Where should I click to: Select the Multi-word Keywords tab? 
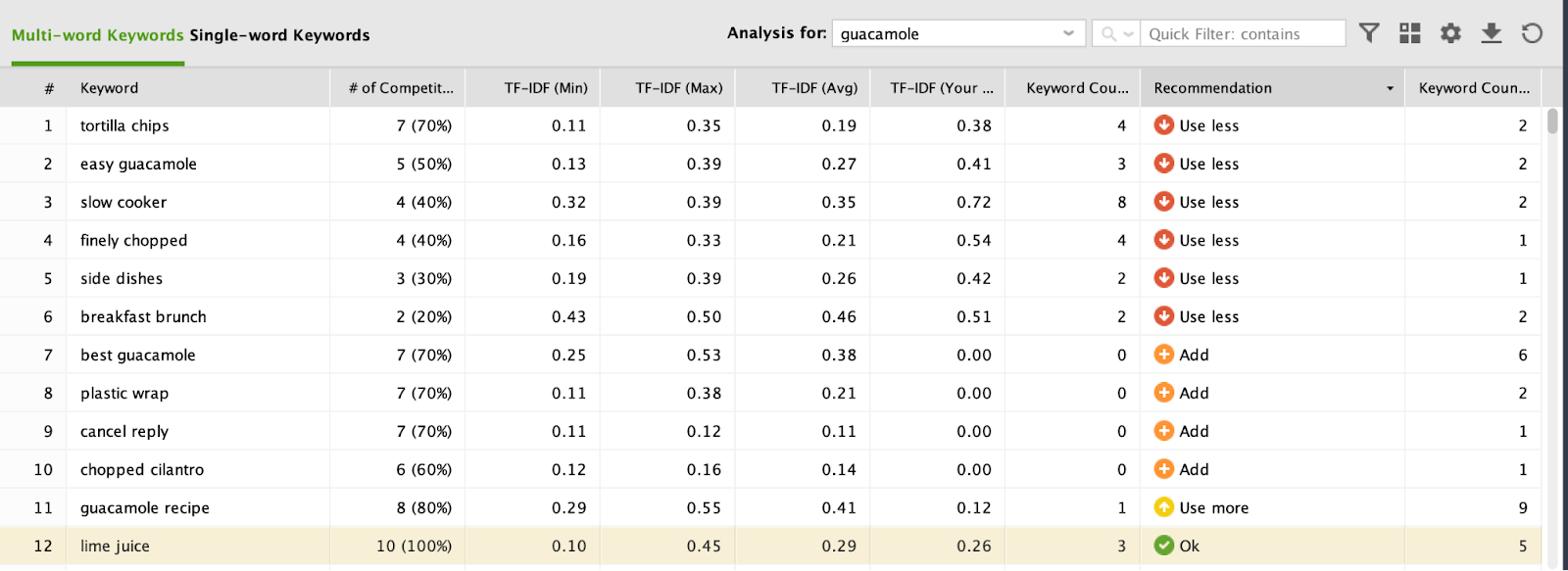97,35
